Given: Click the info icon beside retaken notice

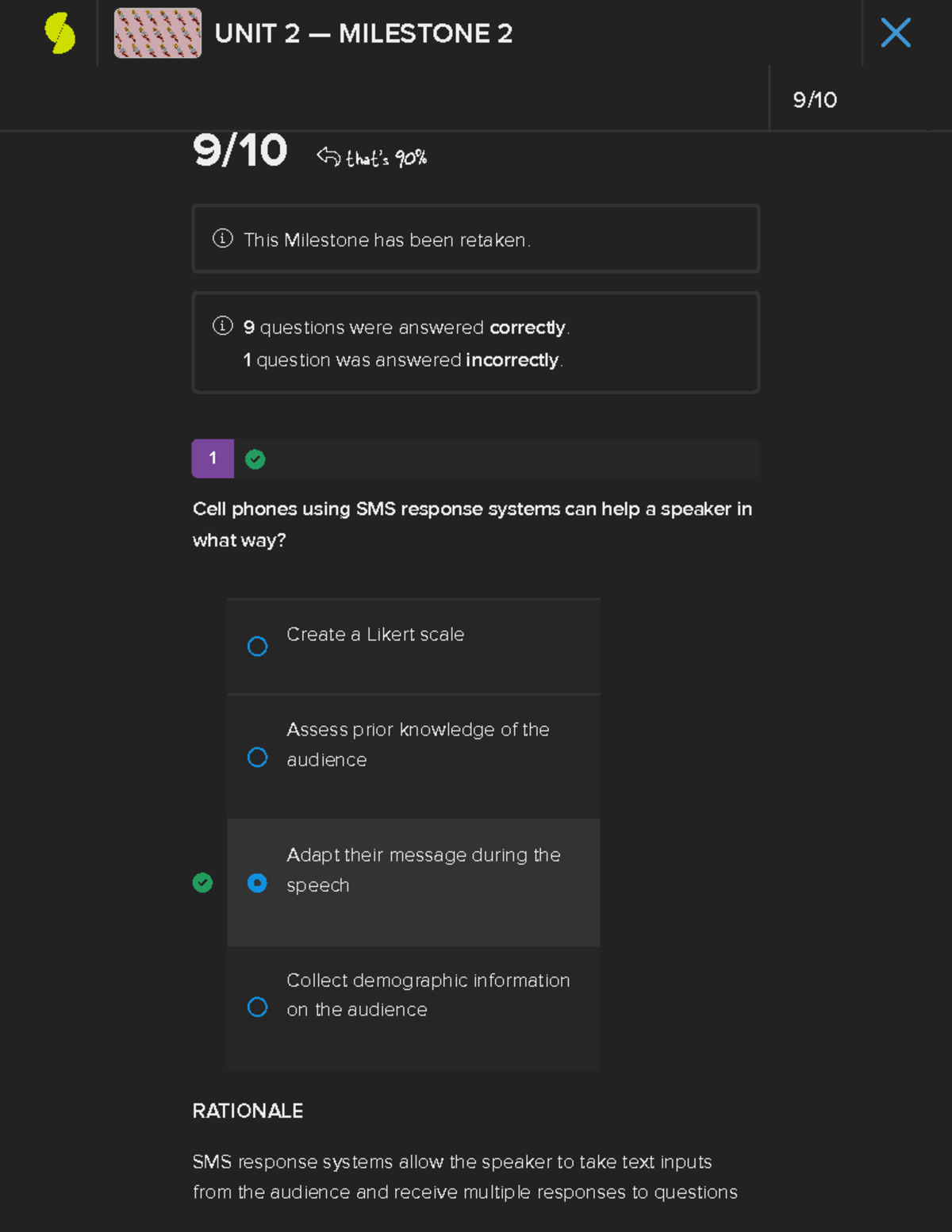Looking at the screenshot, I should 223,239.
